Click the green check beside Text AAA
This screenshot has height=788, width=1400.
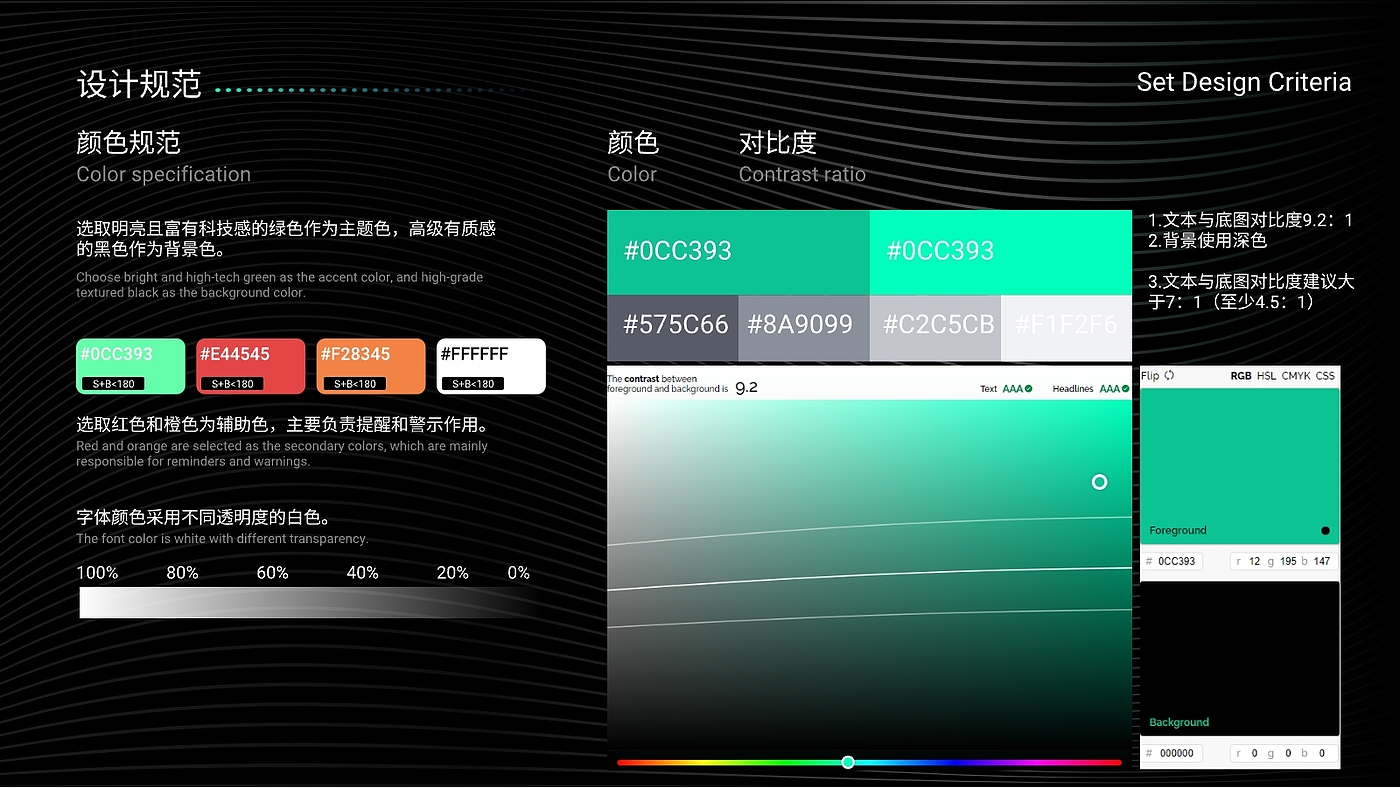[1028, 388]
